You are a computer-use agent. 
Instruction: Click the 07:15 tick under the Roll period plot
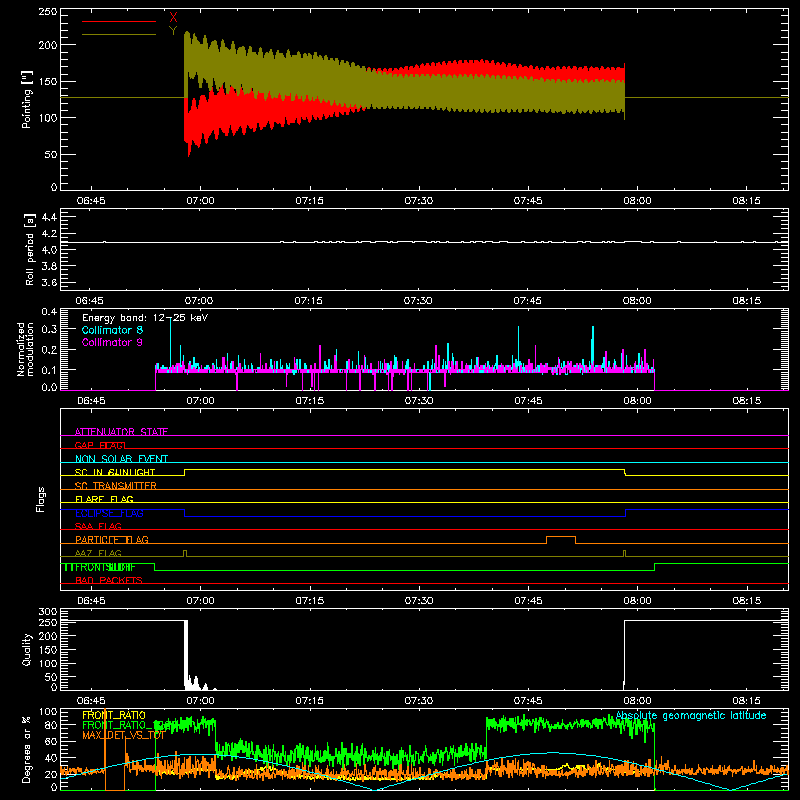308,301
